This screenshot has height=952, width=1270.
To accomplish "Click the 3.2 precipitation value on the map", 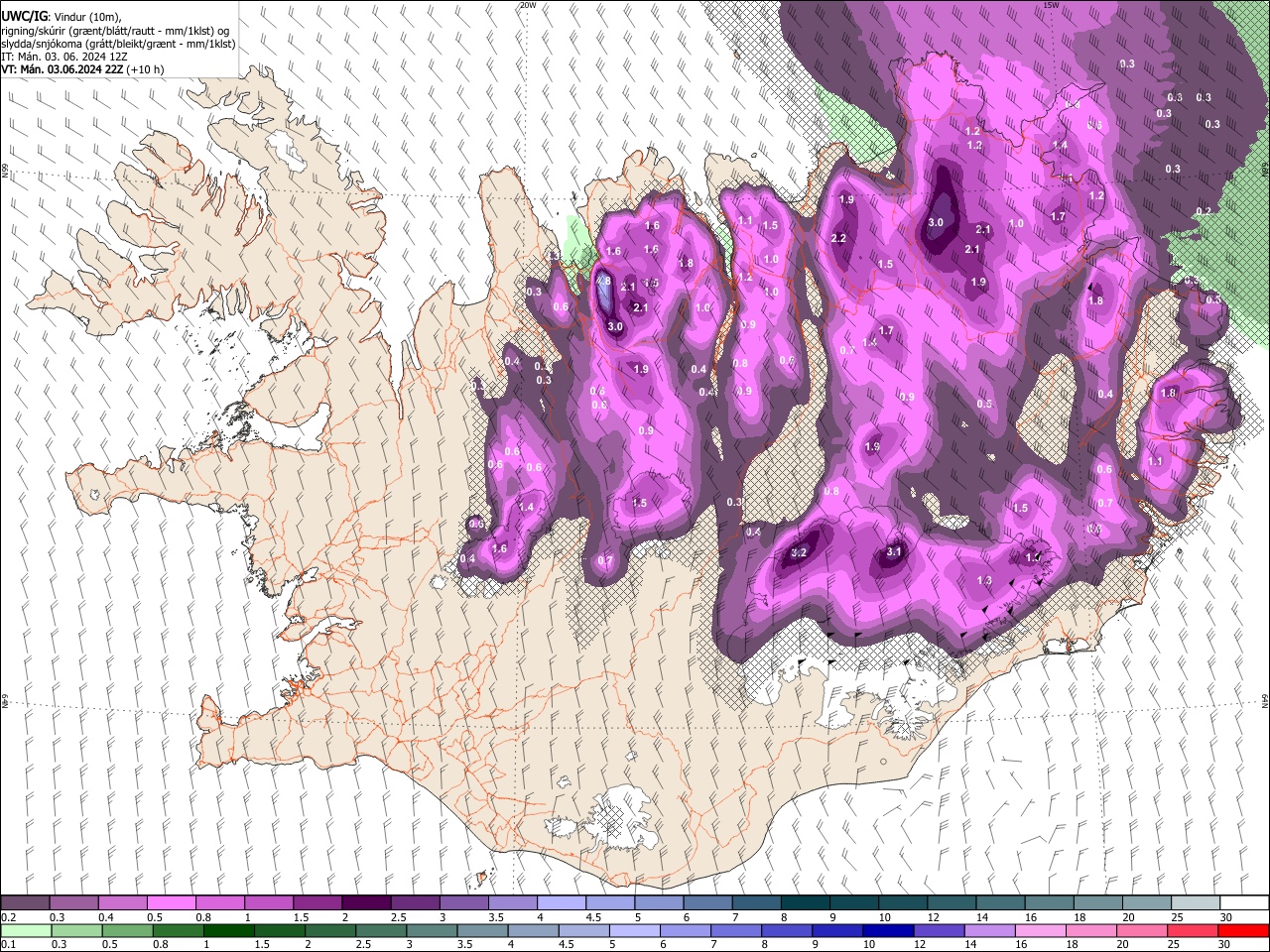I will click(800, 552).
